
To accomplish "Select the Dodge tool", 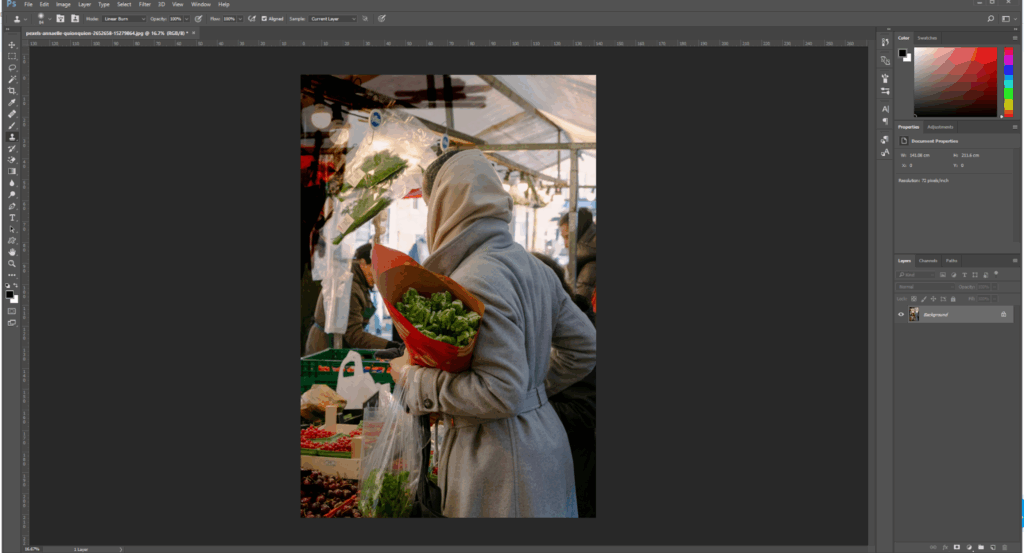I will [x=12, y=195].
